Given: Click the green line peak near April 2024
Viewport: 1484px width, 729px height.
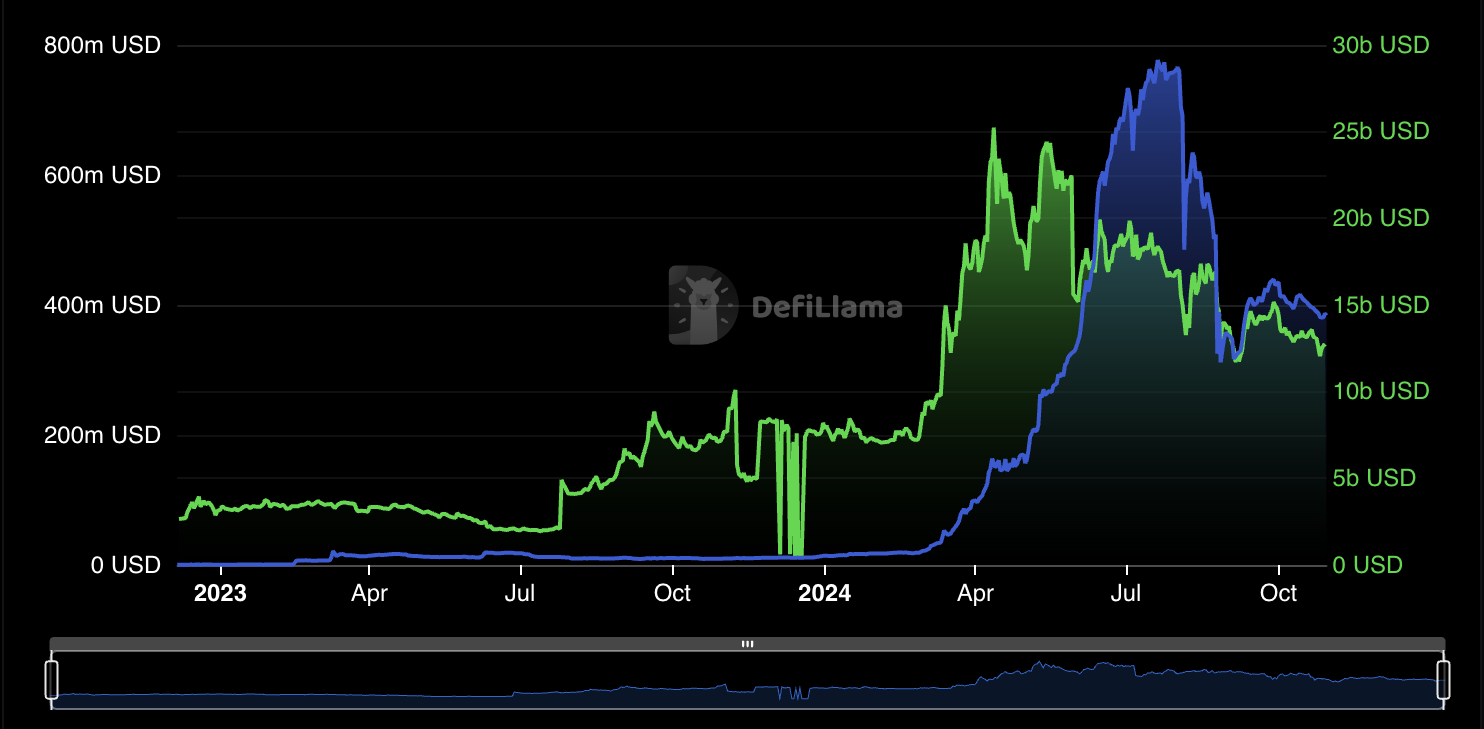Looking at the screenshot, I should [x=993, y=129].
